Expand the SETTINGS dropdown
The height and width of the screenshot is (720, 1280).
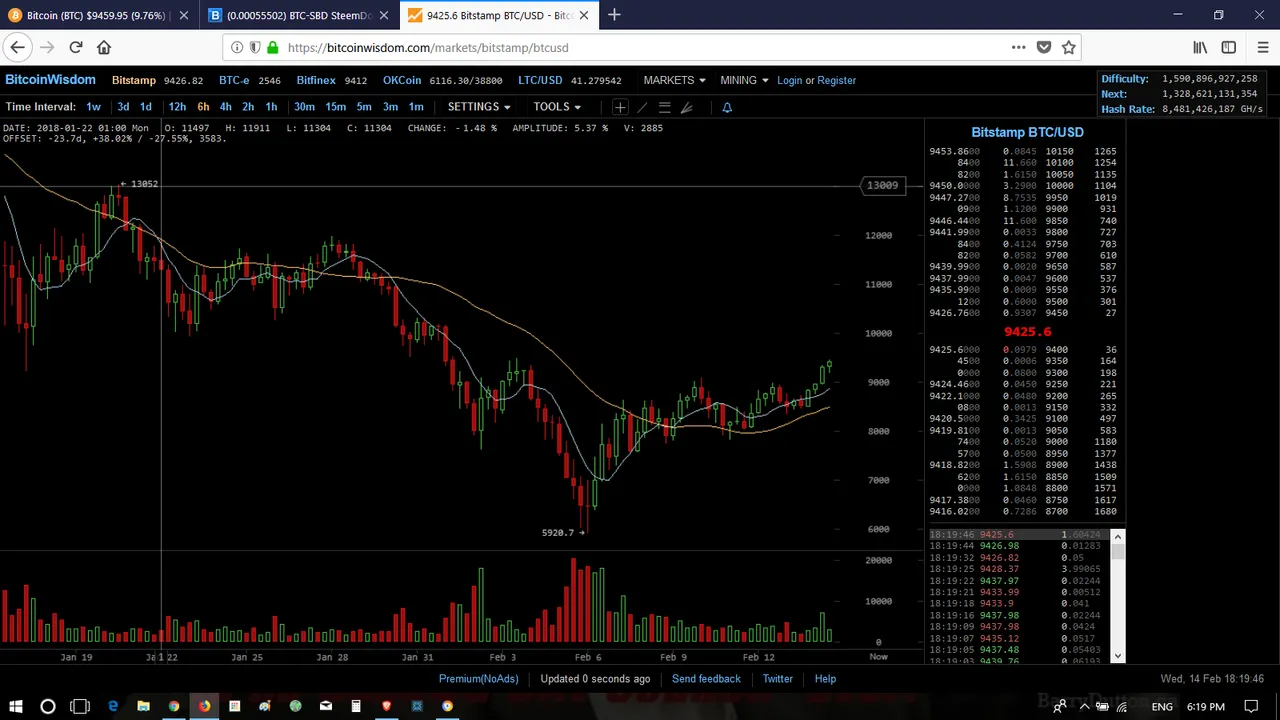(x=479, y=107)
